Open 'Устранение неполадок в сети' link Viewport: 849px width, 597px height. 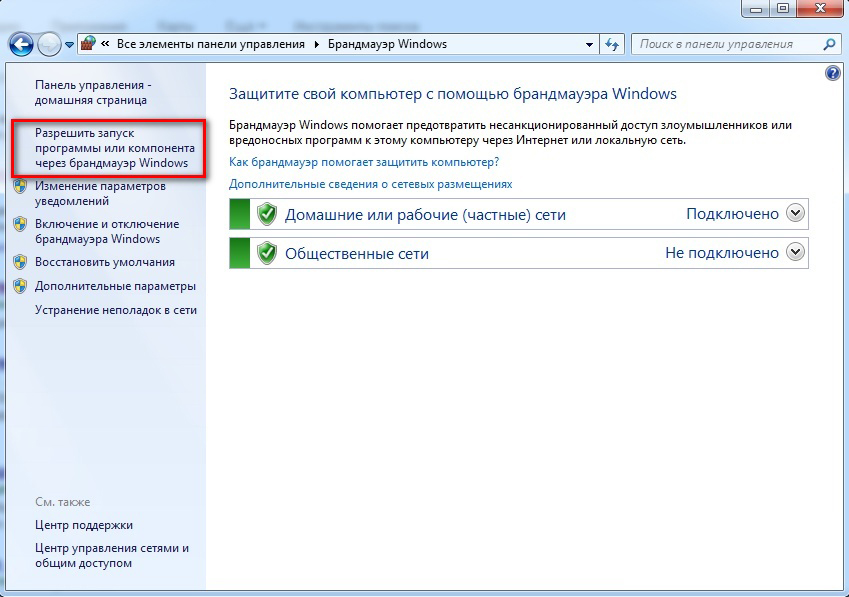coord(116,310)
